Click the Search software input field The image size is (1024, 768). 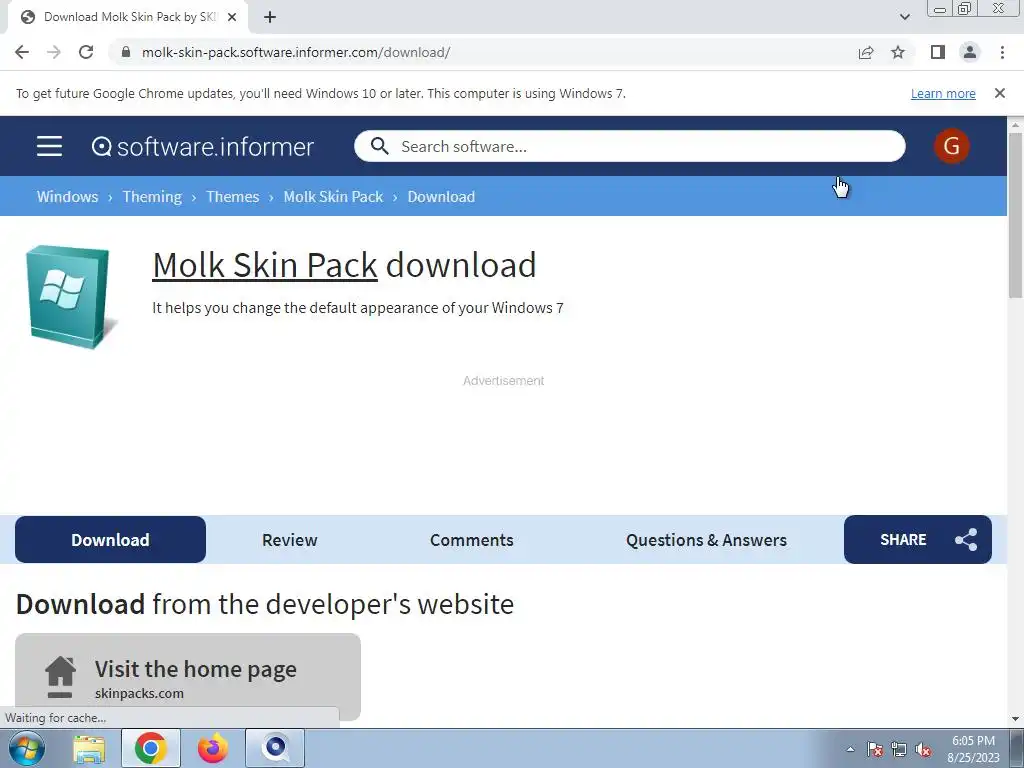[x=630, y=146]
